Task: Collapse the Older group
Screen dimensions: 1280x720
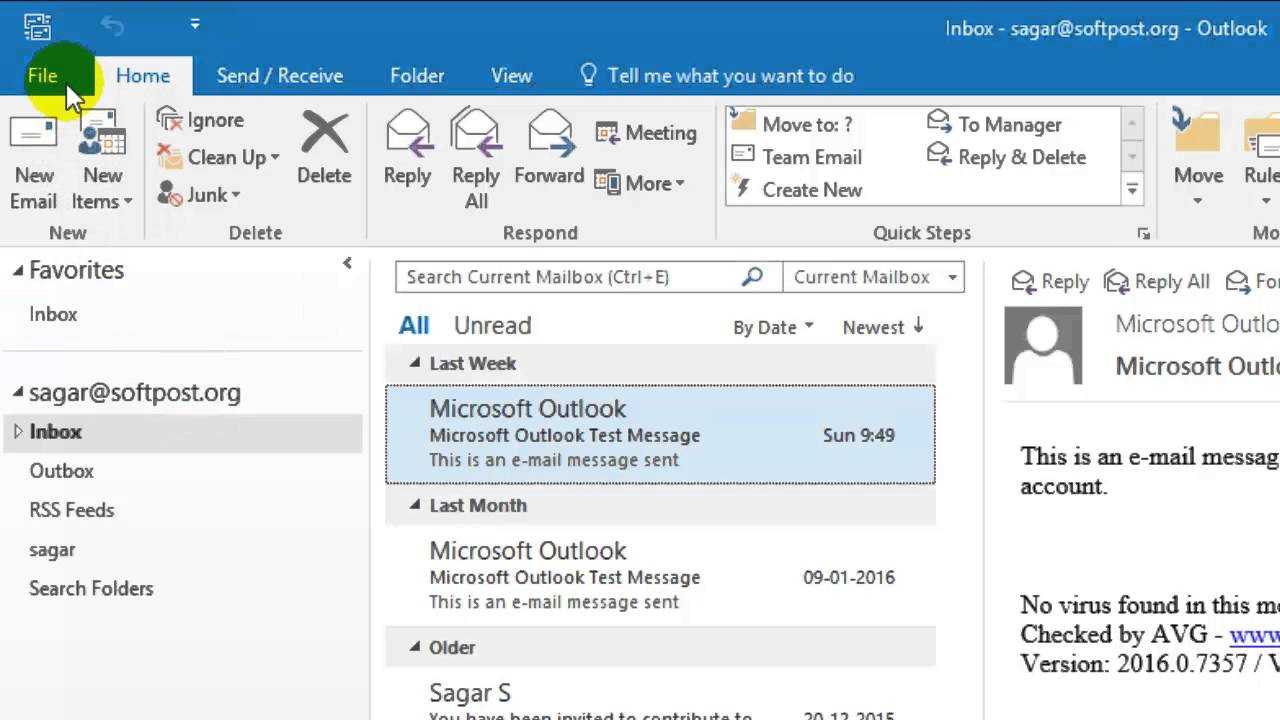Action: [416, 647]
